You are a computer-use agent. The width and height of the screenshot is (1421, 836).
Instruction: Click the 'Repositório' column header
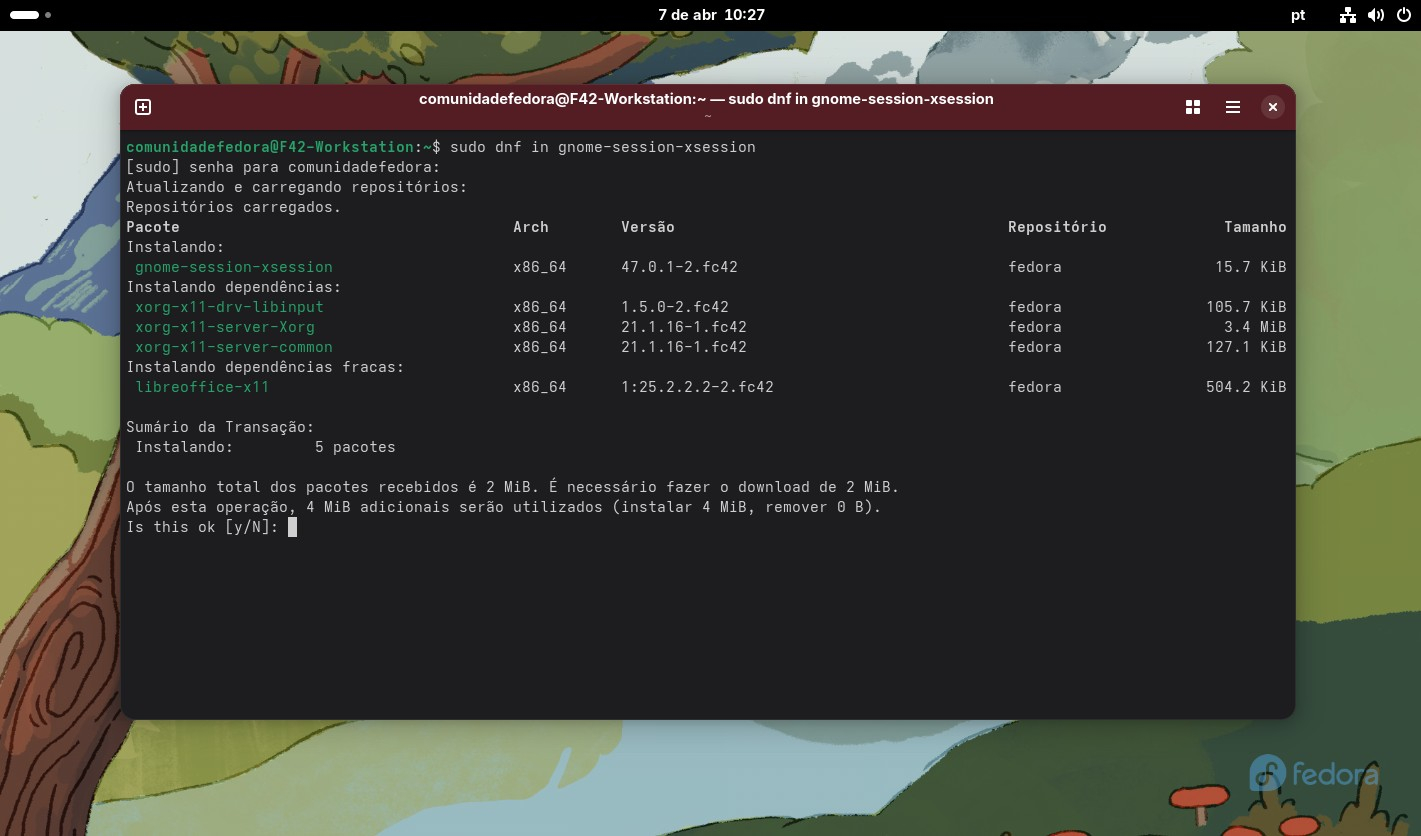(1057, 227)
